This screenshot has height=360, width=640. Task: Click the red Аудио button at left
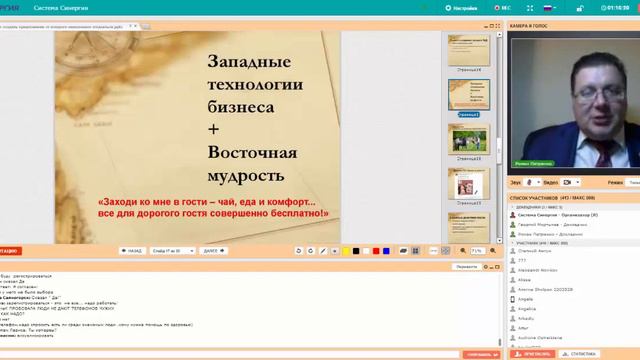click(10, 251)
